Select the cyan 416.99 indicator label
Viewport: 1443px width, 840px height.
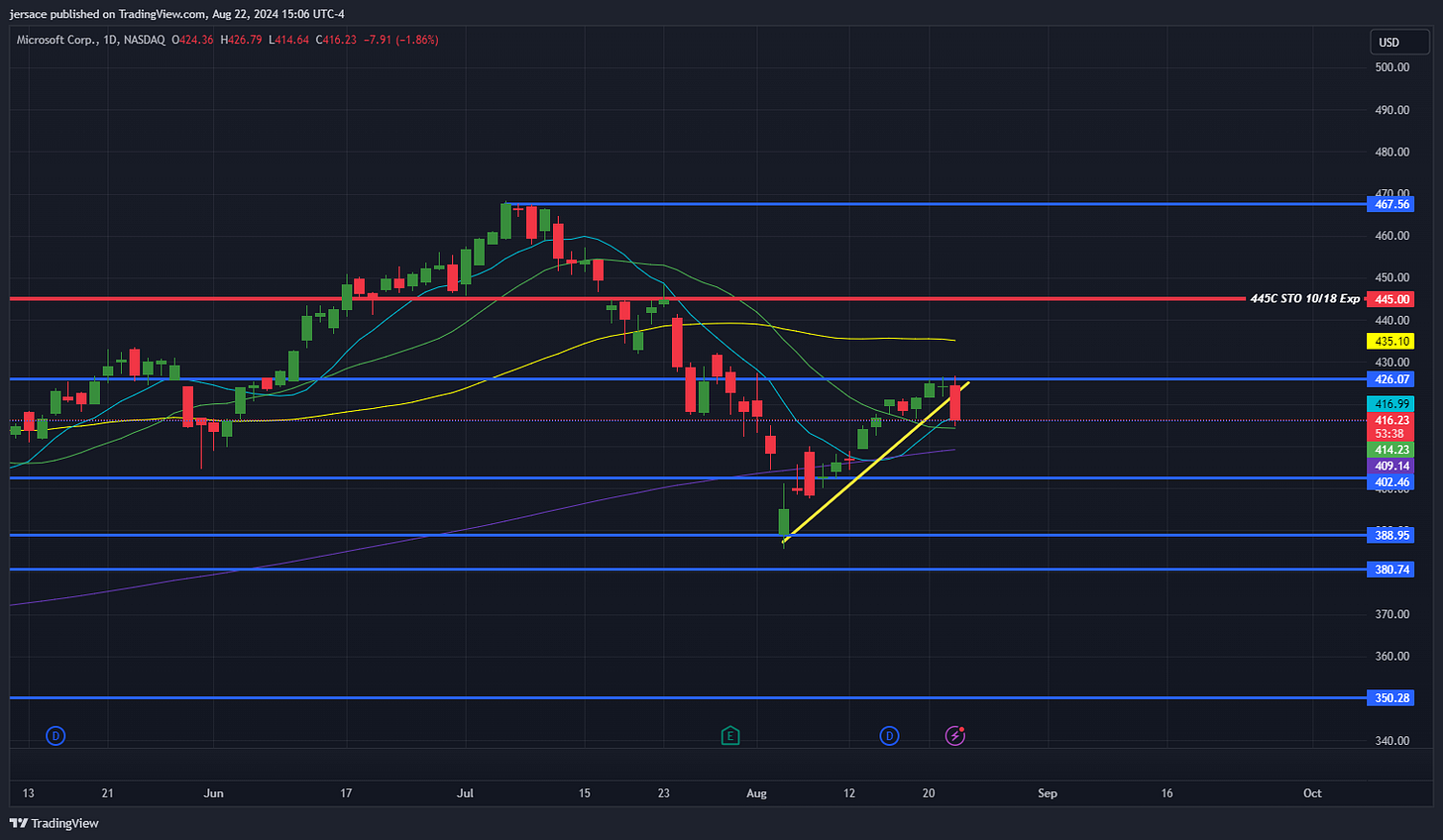click(1391, 404)
